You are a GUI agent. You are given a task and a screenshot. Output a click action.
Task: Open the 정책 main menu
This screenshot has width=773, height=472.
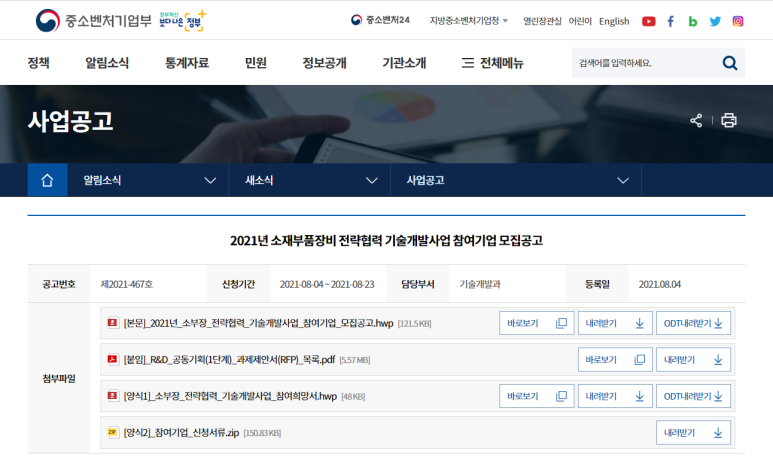point(38,63)
